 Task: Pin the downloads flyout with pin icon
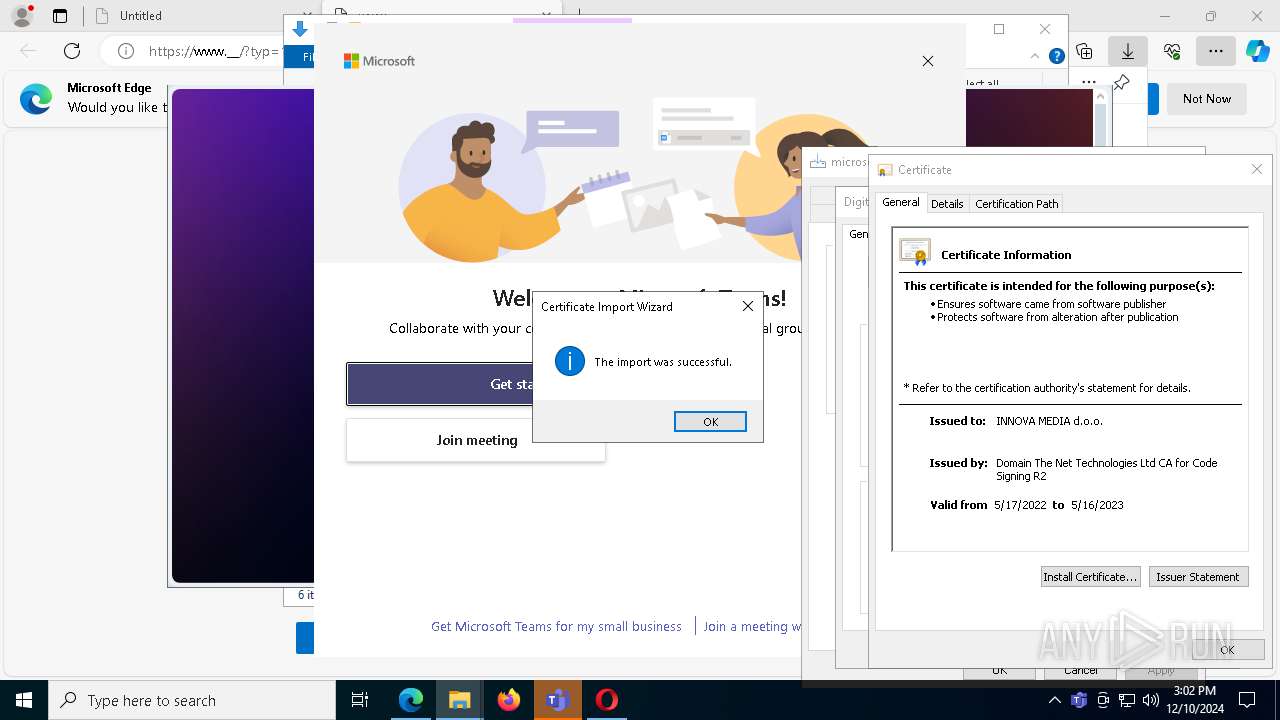(x=1121, y=83)
